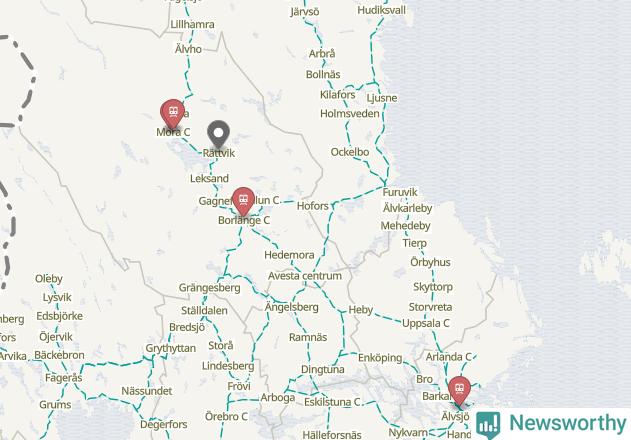Click the Enköping place label
This screenshot has width=631, height=440.
pos(380,358)
